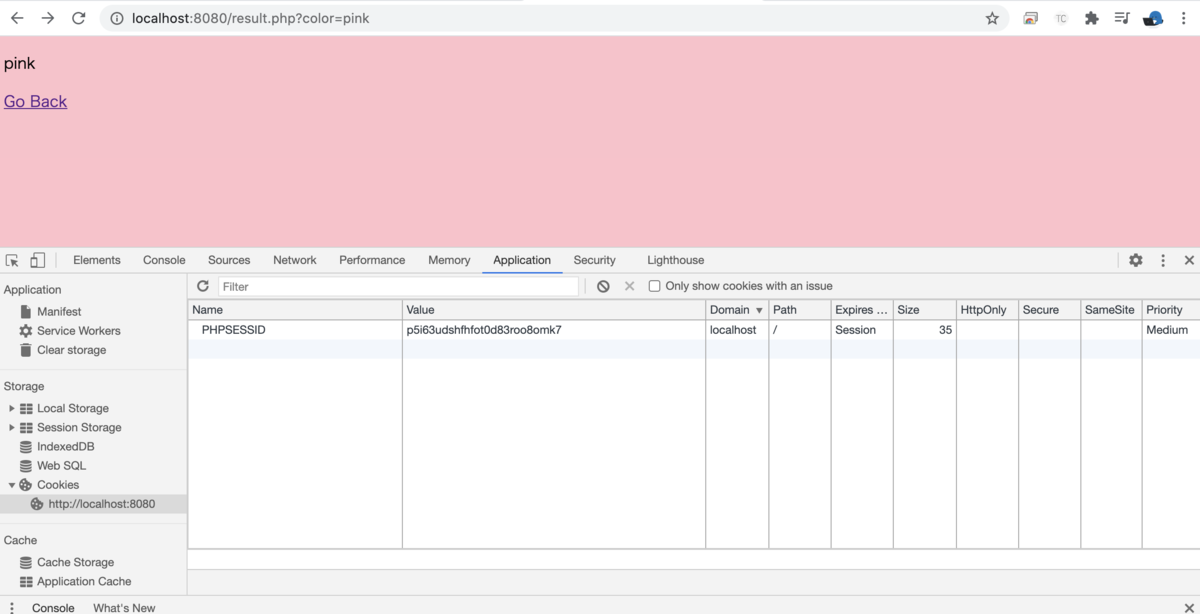Refresh the cookies list
The image size is (1200, 614).
(x=203, y=285)
